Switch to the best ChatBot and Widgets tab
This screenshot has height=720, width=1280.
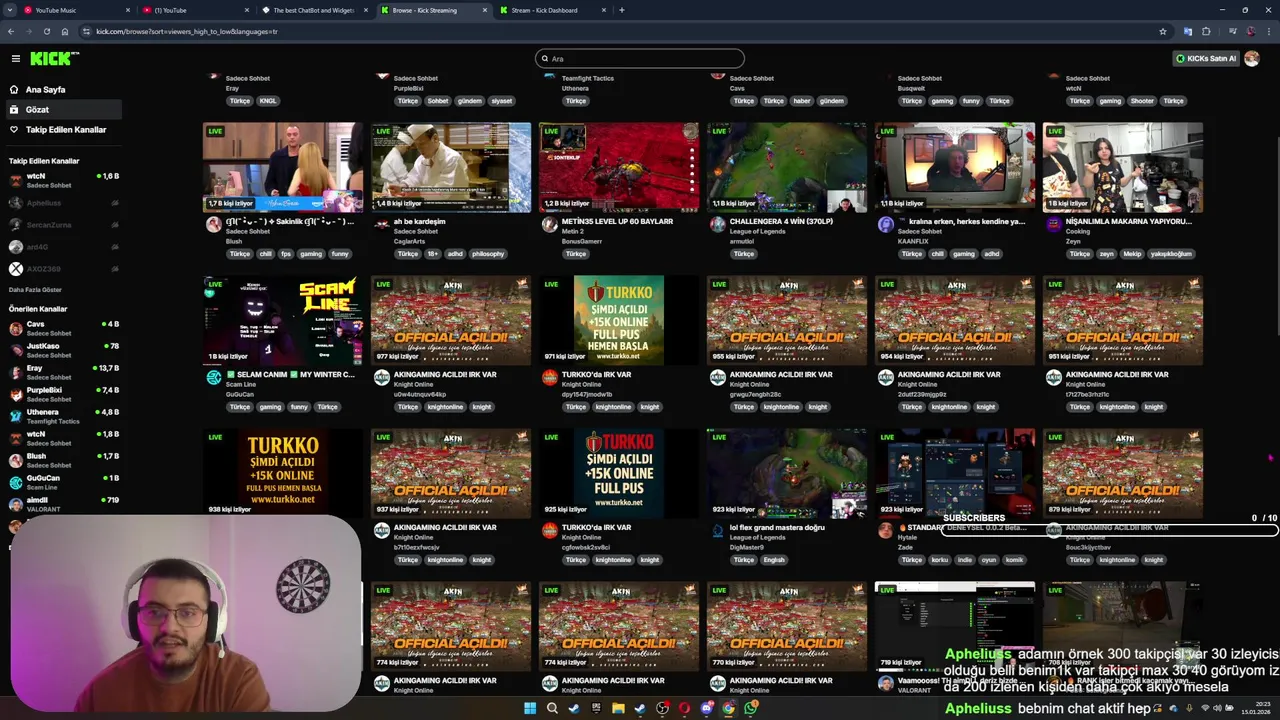click(x=313, y=10)
